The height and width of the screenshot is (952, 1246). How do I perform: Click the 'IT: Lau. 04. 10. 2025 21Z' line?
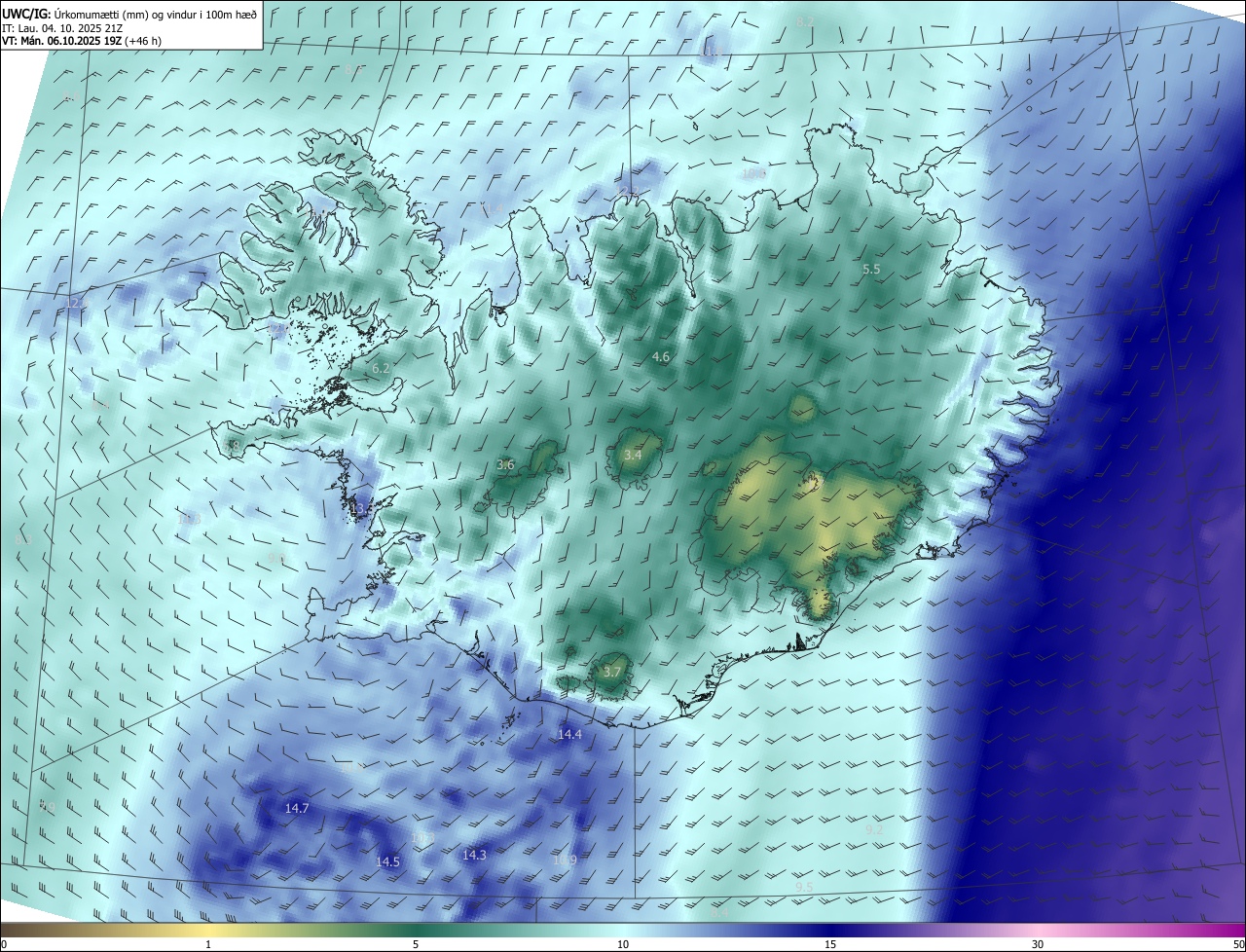coord(64,27)
